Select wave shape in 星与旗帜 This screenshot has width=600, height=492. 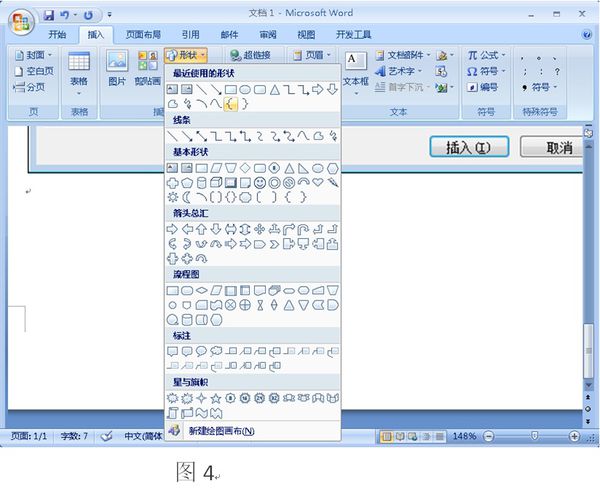201,413
